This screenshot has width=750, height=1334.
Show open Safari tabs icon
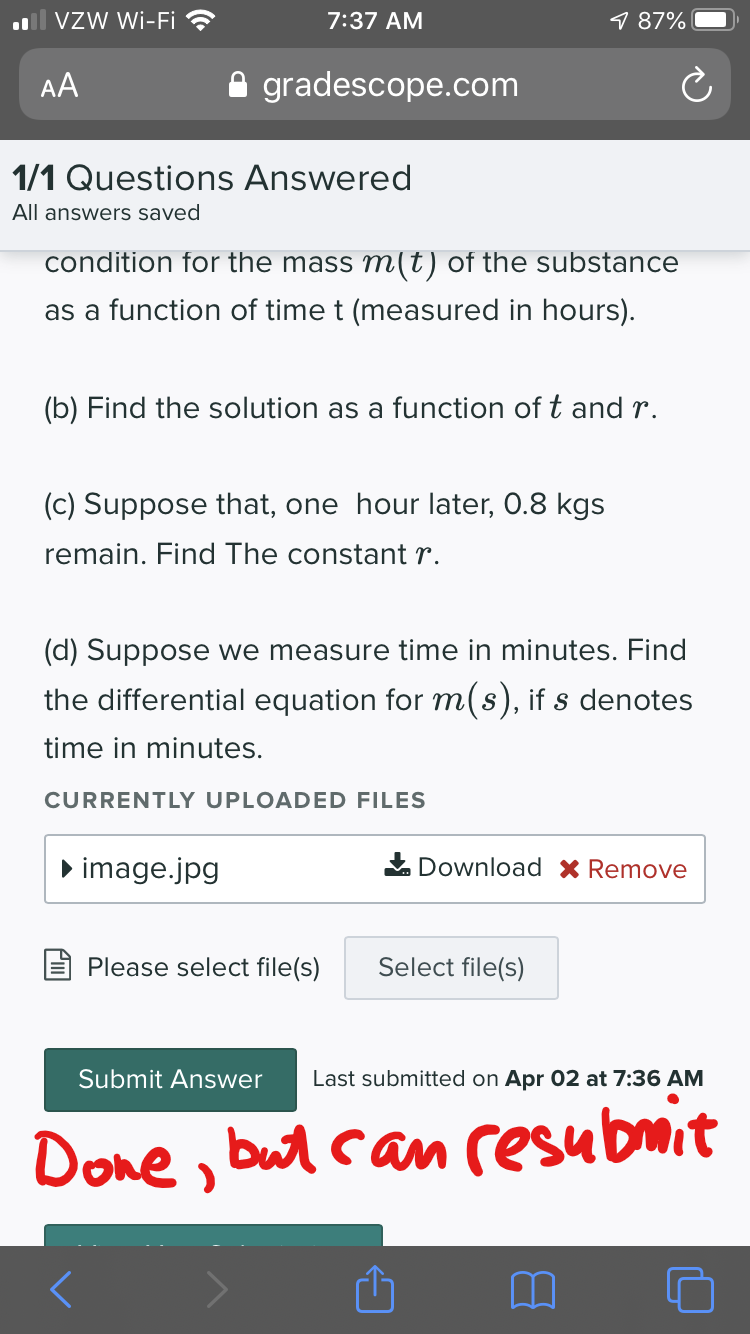(x=689, y=1289)
